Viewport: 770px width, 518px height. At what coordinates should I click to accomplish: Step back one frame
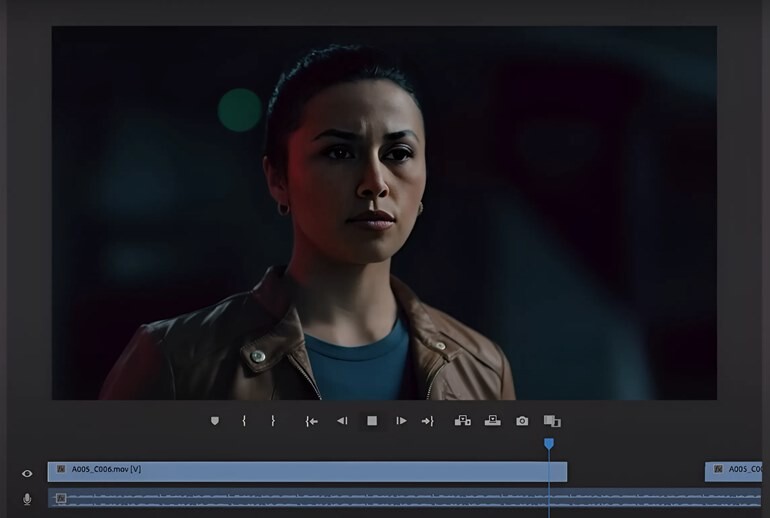click(342, 421)
